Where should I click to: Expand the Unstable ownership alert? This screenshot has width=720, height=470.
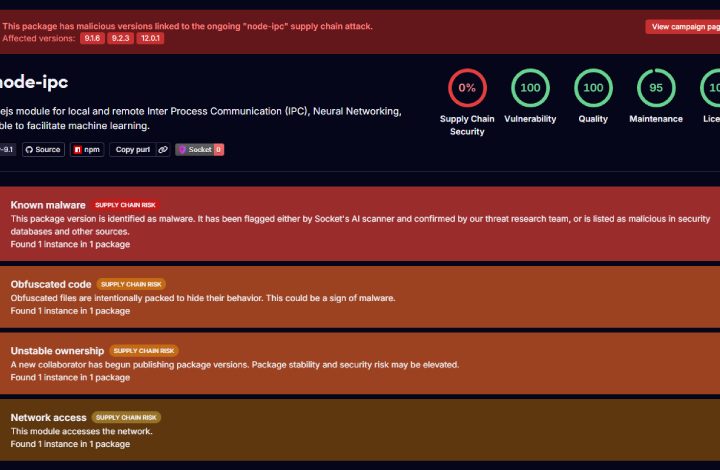[360, 364]
